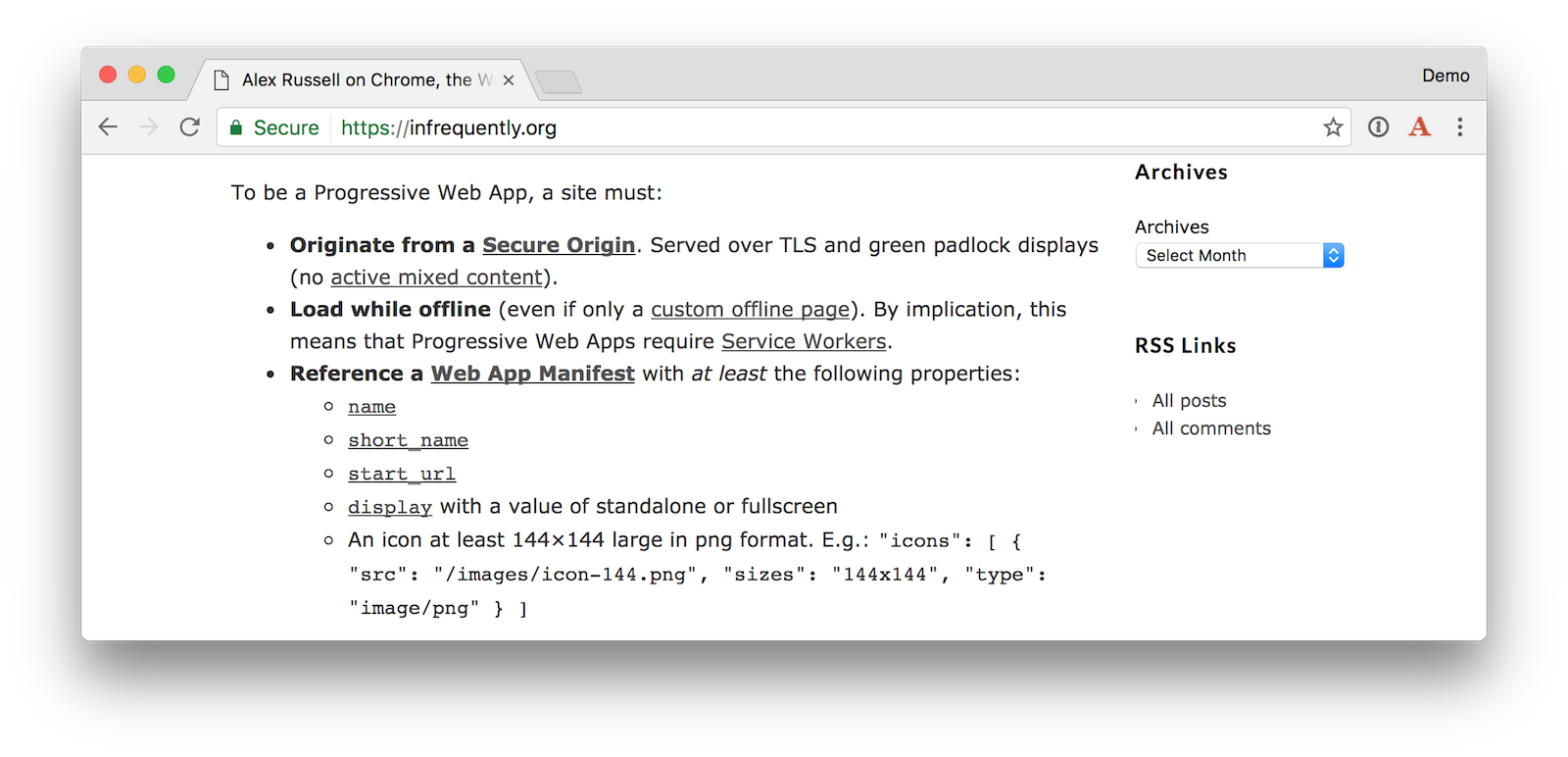Click the browser back arrow

click(x=108, y=126)
